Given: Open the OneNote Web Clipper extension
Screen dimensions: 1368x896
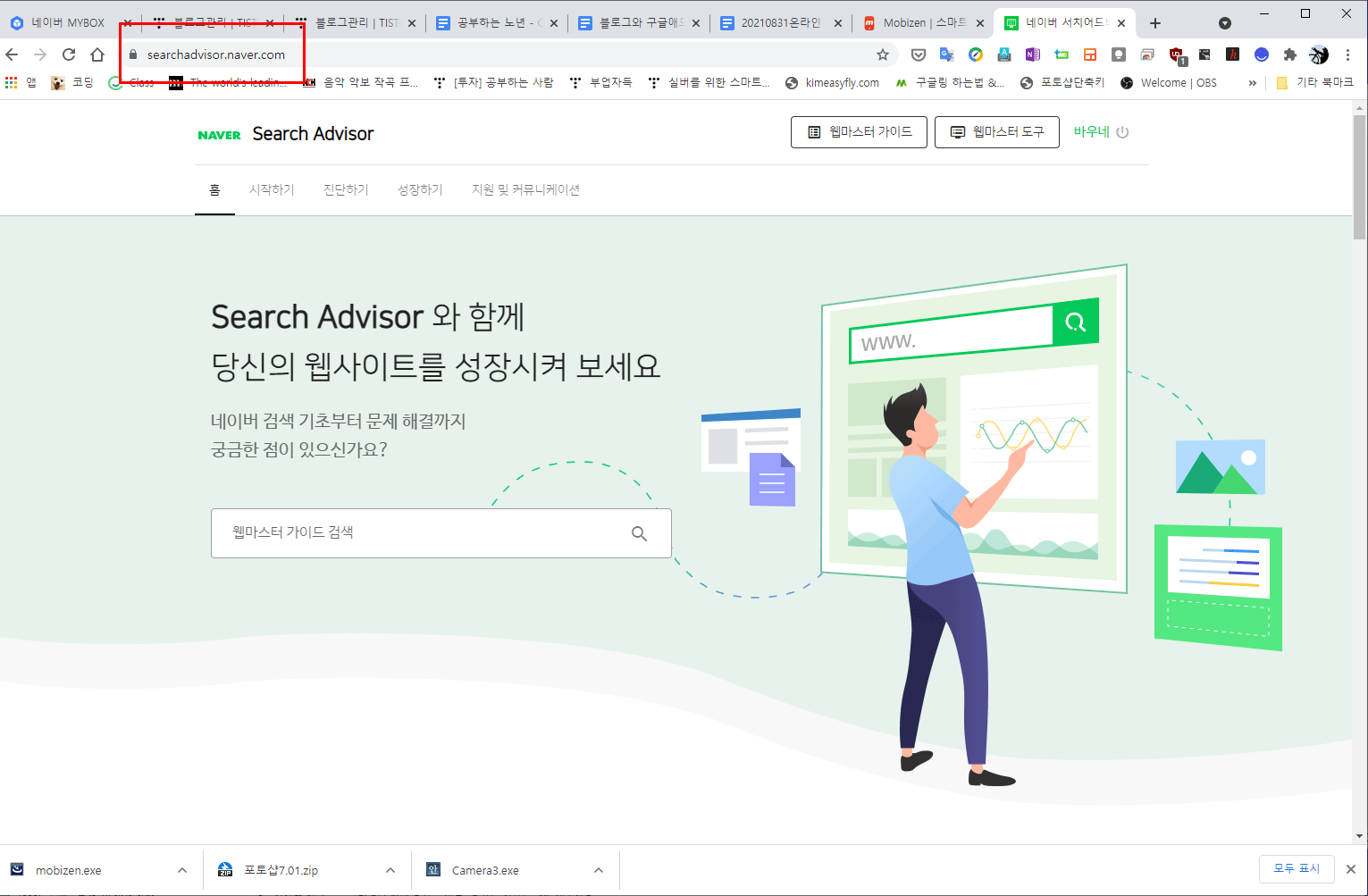Looking at the screenshot, I should pos(1033,54).
